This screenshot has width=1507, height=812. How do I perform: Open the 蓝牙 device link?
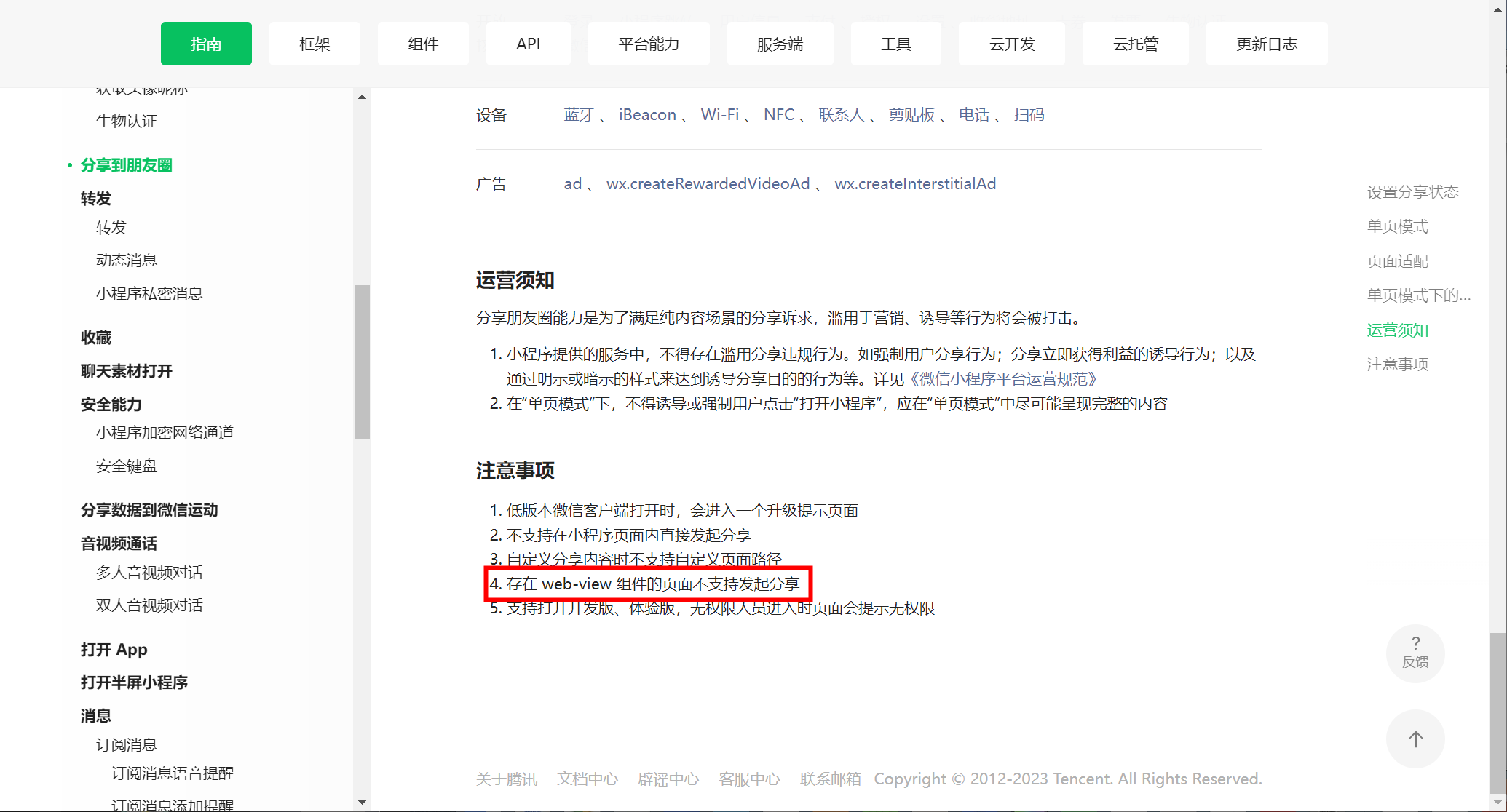coord(579,115)
